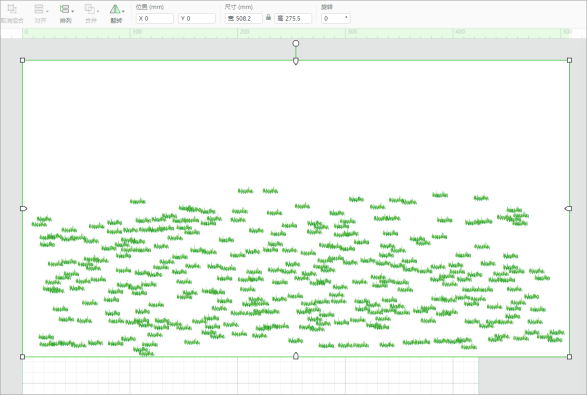Expand the flip dropdown arrow
587x395 pixels.
(x=123, y=11)
